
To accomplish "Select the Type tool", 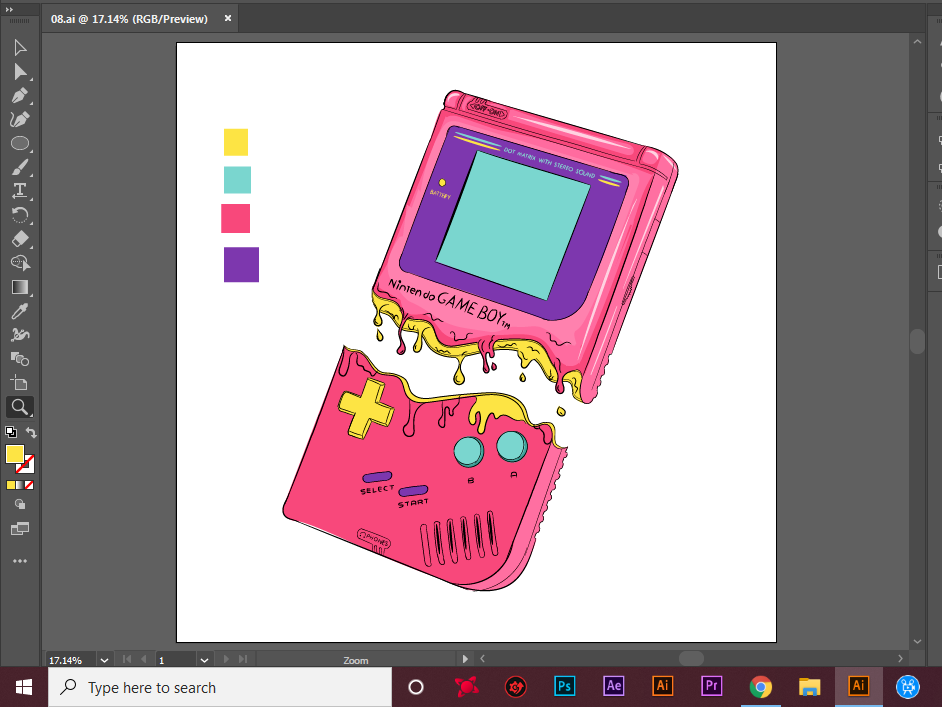I will click(x=20, y=192).
